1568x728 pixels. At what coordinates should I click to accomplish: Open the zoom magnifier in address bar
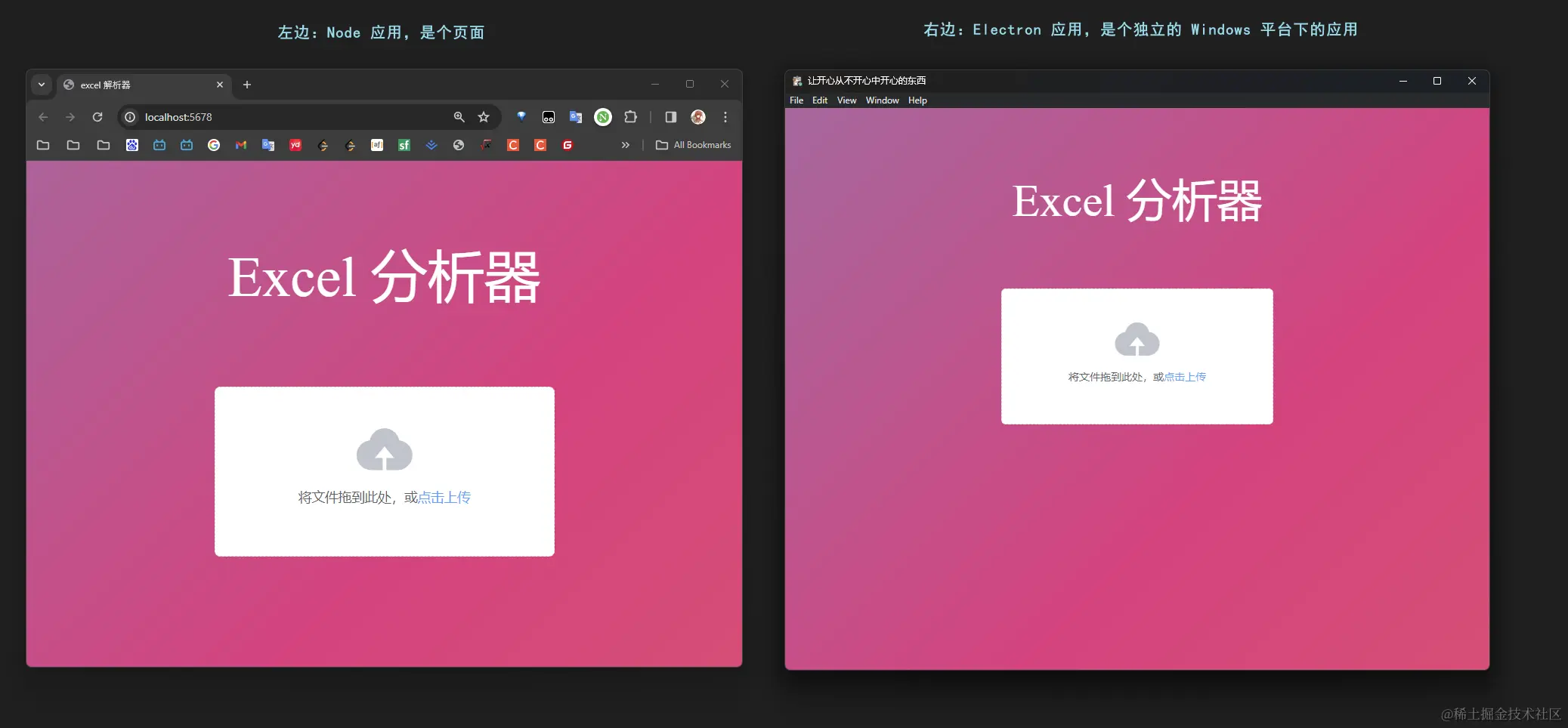click(x=459, y=117)
